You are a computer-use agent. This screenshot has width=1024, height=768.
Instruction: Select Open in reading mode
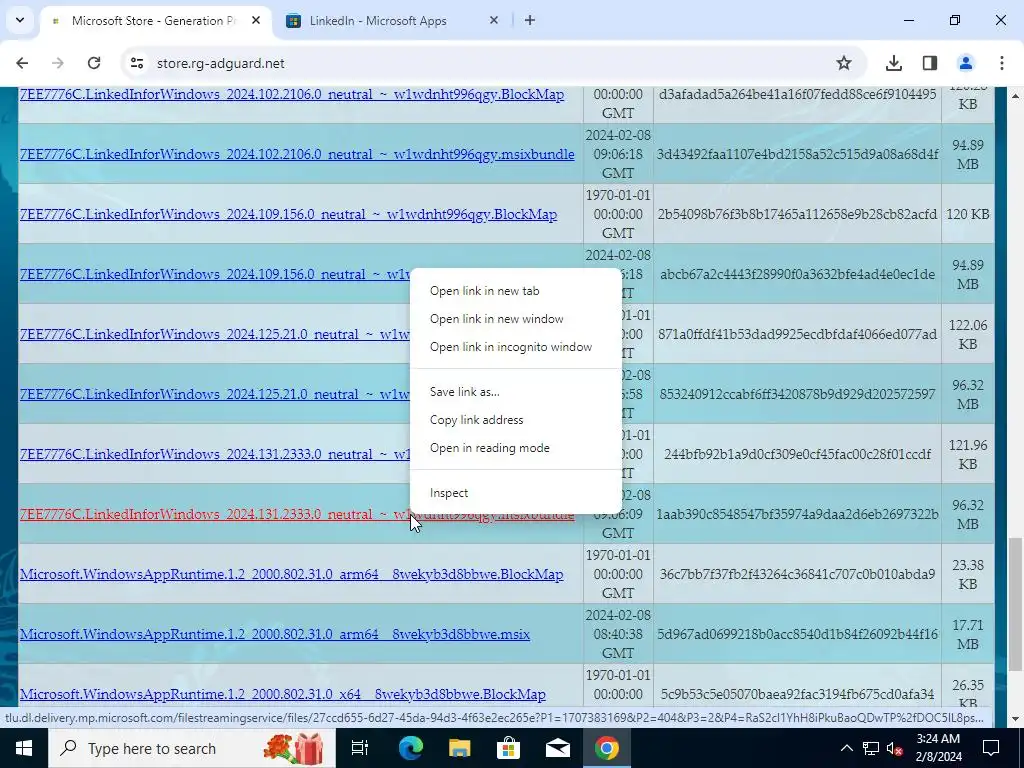(489, 448)
